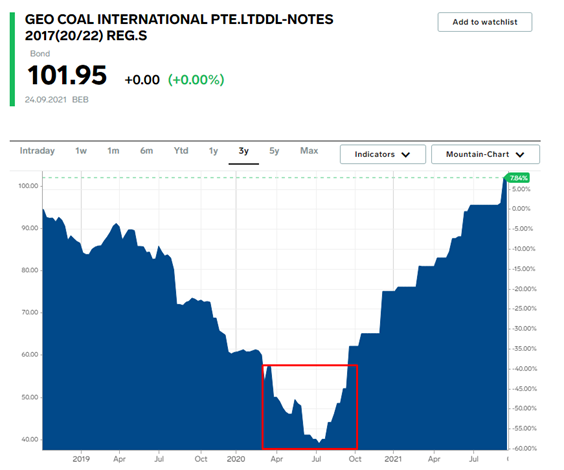Add the bond to the watchlist

click(x=485, y=22)
